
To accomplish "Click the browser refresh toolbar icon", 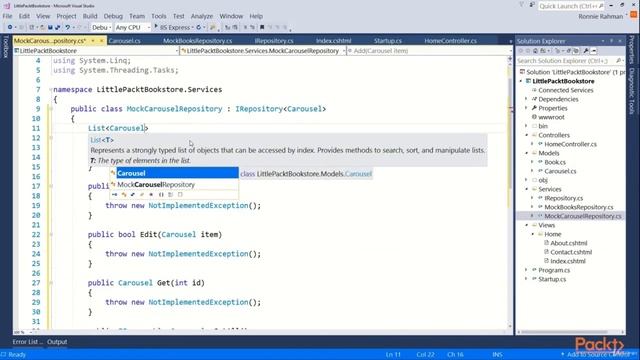I will click(198, 27).
